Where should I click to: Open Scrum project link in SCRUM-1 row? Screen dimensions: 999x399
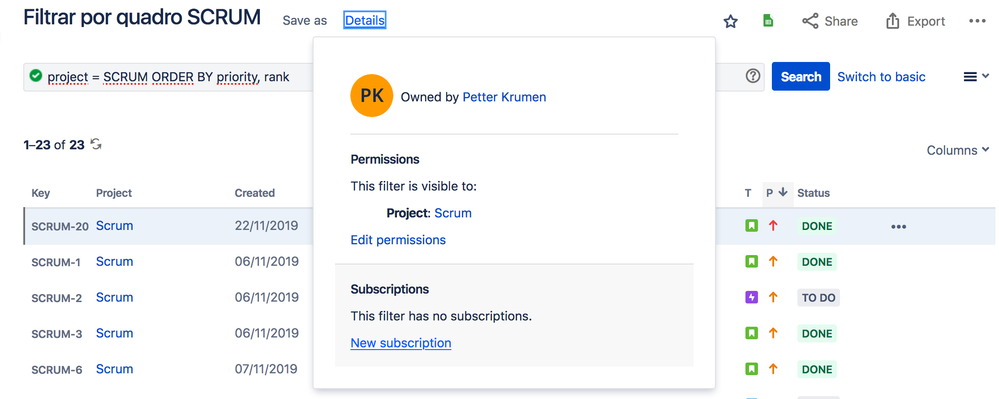coord(115,261)
